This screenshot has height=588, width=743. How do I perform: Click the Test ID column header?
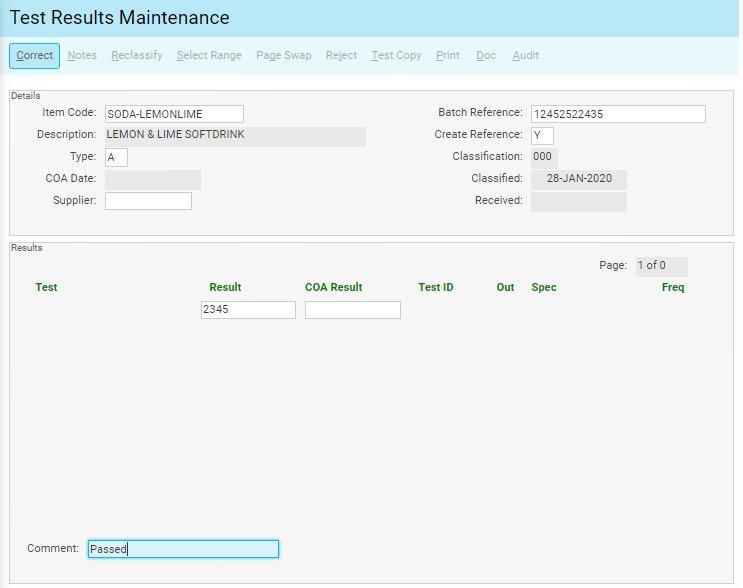(x=436, y=287)
